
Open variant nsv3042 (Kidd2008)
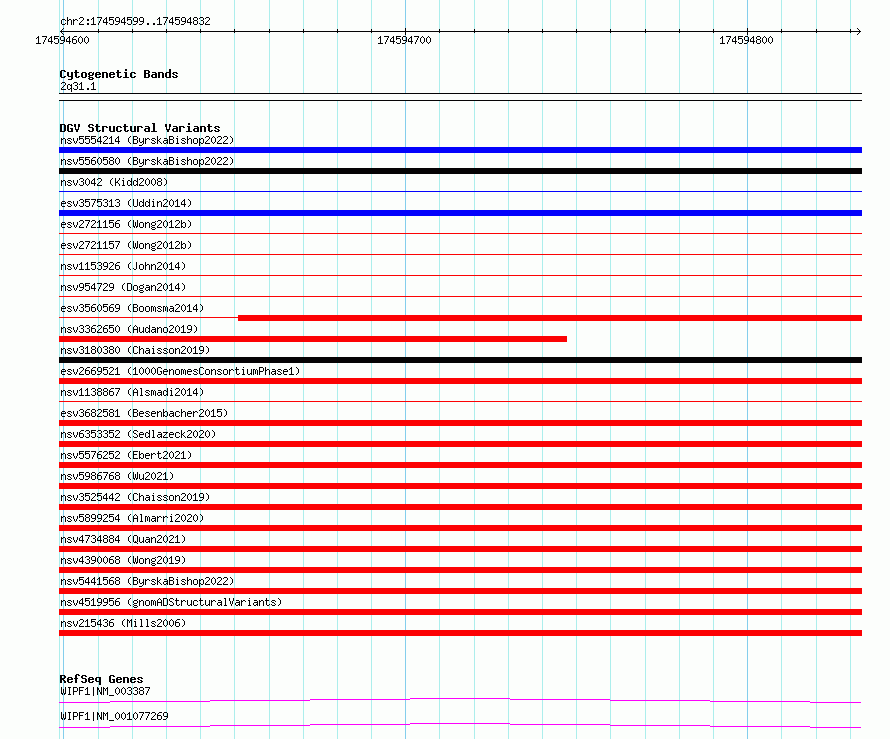(114, 182)
